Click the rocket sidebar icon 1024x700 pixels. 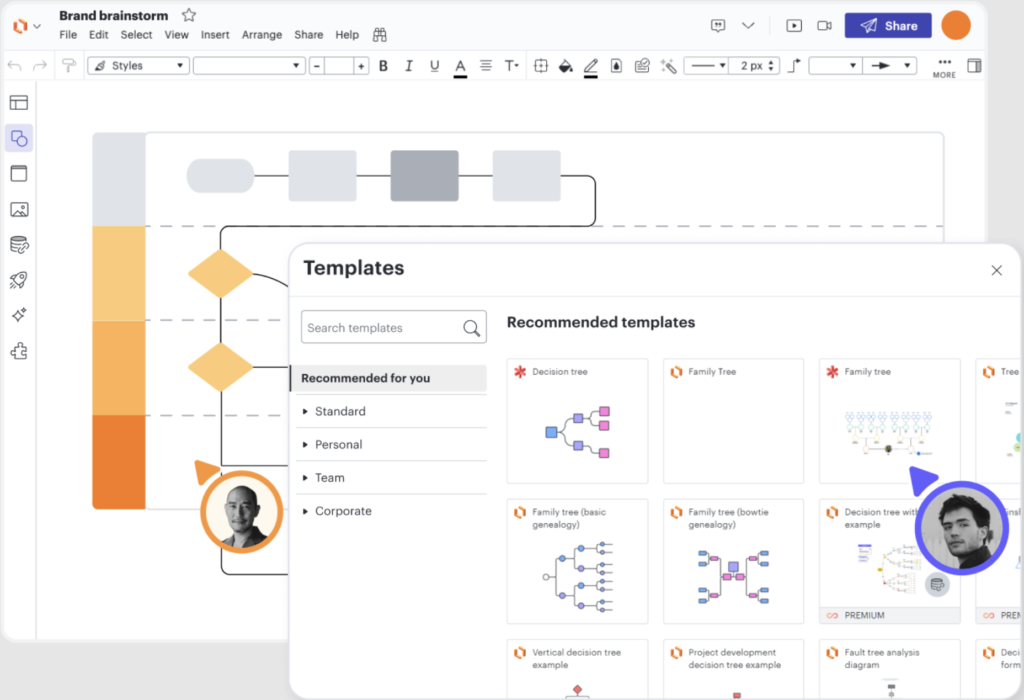19,280
